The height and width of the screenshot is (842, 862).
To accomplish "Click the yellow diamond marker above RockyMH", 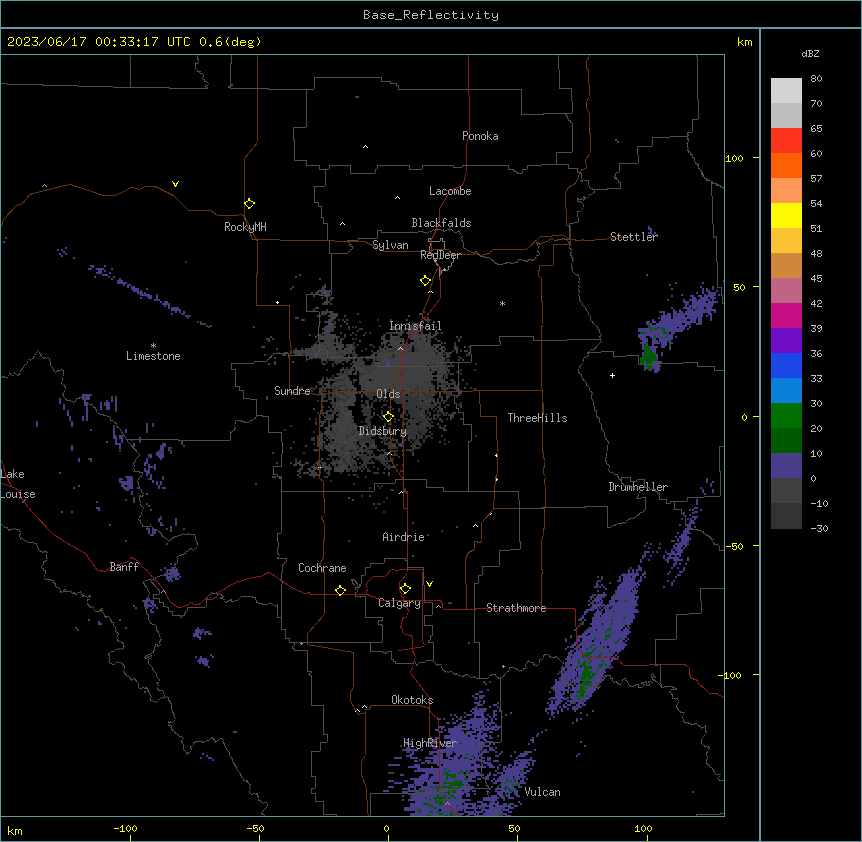I will point(249,203).
